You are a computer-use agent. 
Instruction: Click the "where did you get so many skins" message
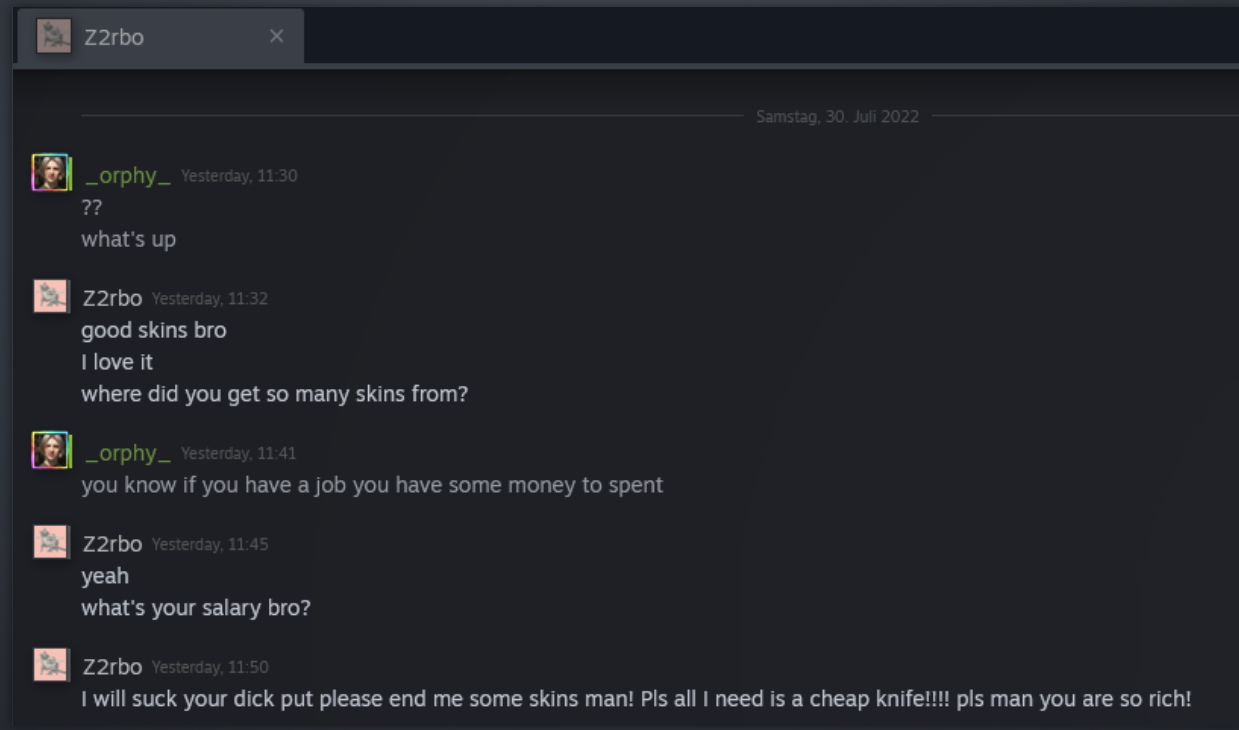(274, 394)
